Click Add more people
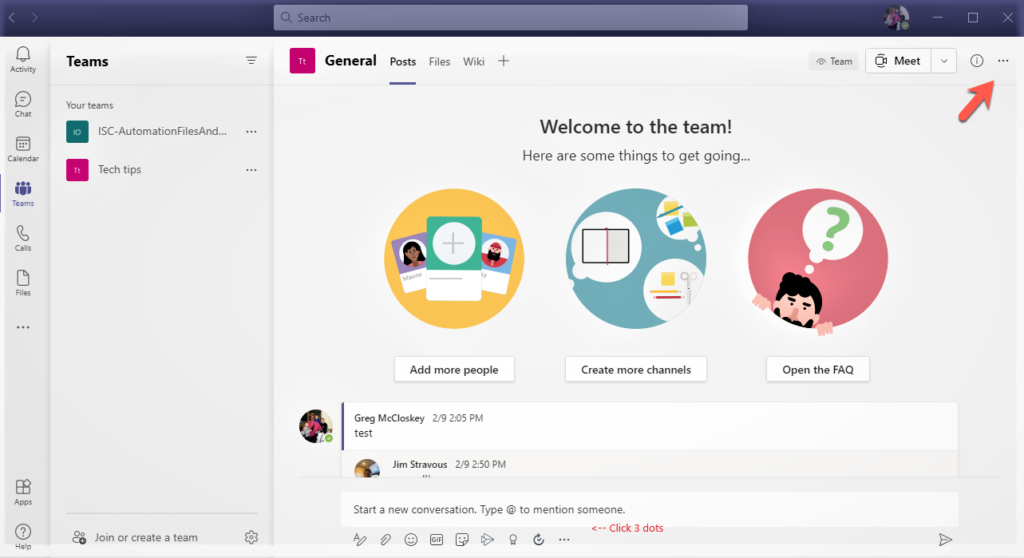This screenshot has width=1024, height=558. pos(454,370)
